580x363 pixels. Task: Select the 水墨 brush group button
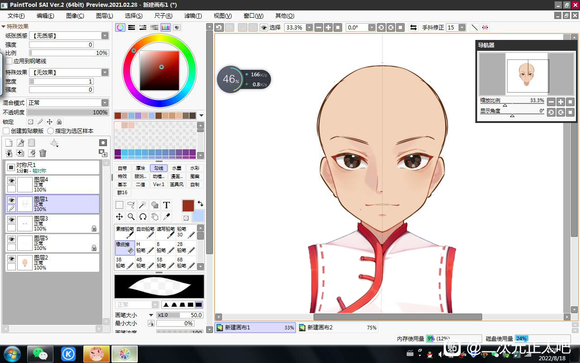tap(177, 168)
